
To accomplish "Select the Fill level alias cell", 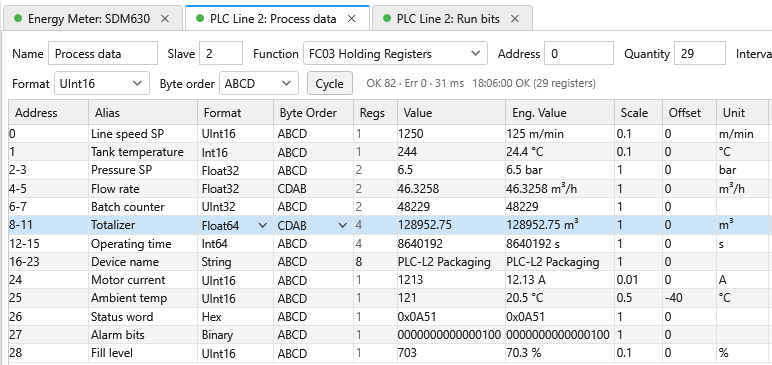I will (x=143, y=354).
